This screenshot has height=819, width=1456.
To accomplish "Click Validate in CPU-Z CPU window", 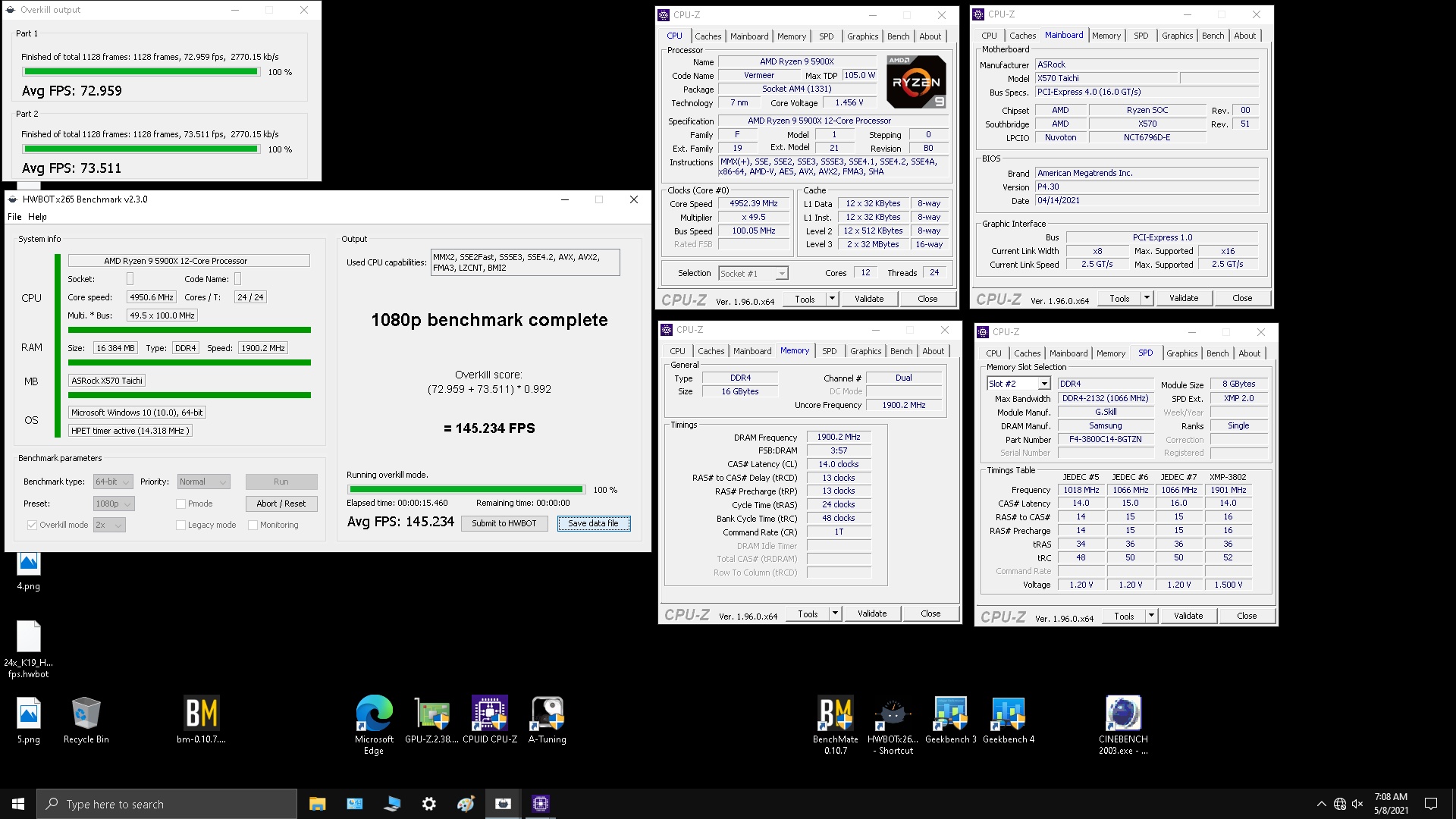I will tap(869, 299).
